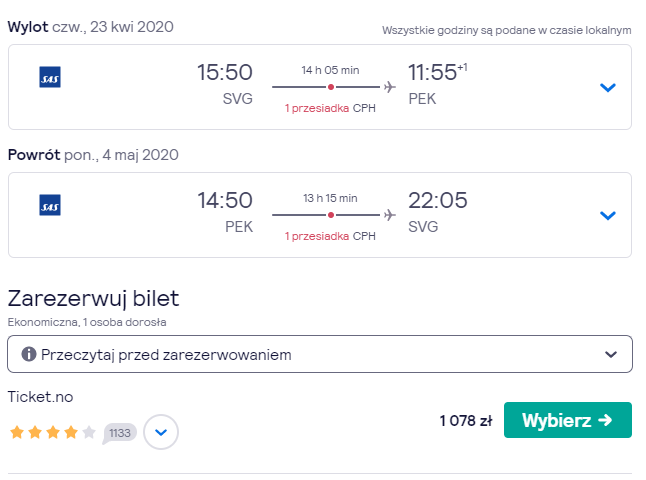Click the 1 przesiadka CPH label on outbound
The image size is (646, 480).
pos(330,108)
